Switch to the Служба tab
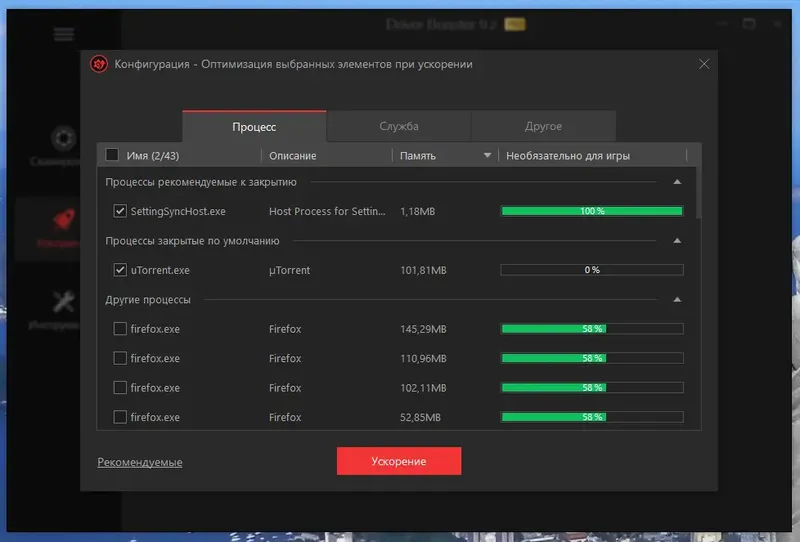 (399, 126)
